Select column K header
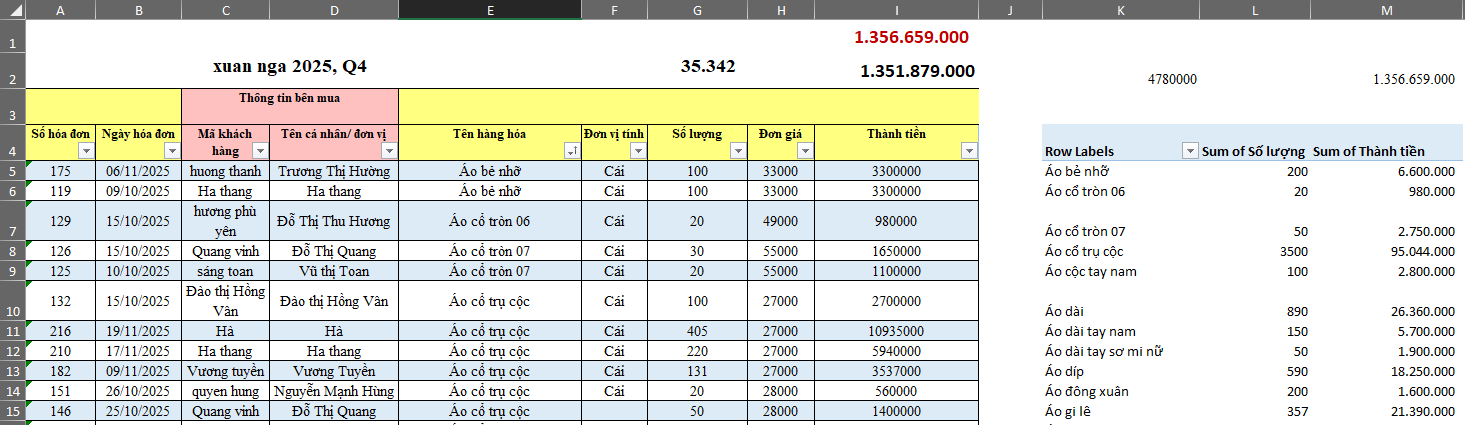Image resolution: width=1465 pixels, height=425 pixels. point(1120,10)
